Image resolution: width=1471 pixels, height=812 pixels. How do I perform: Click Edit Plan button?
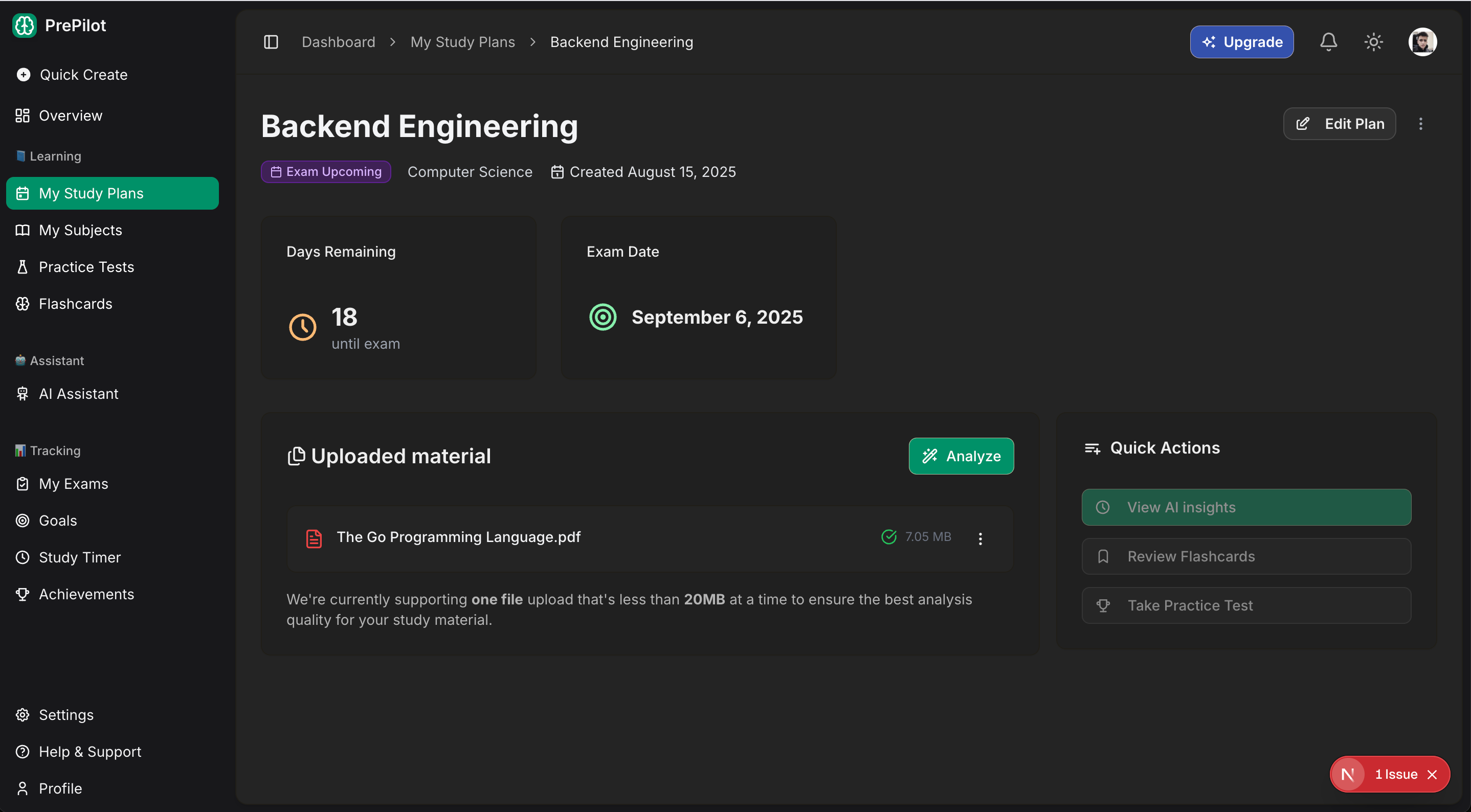pyautogui.click(x=1339, y=124)
